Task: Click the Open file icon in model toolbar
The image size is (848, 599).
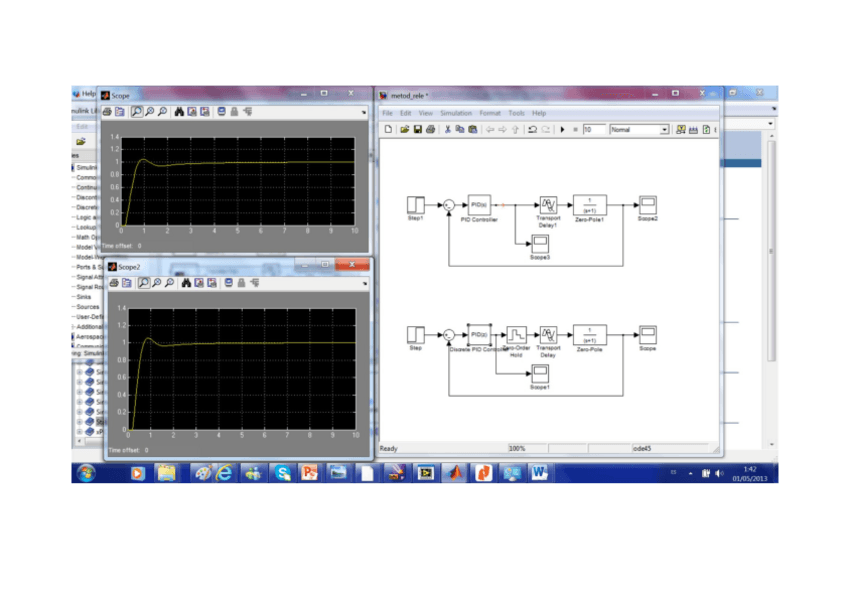Action: pyautogui.click(x=404, y=130)
